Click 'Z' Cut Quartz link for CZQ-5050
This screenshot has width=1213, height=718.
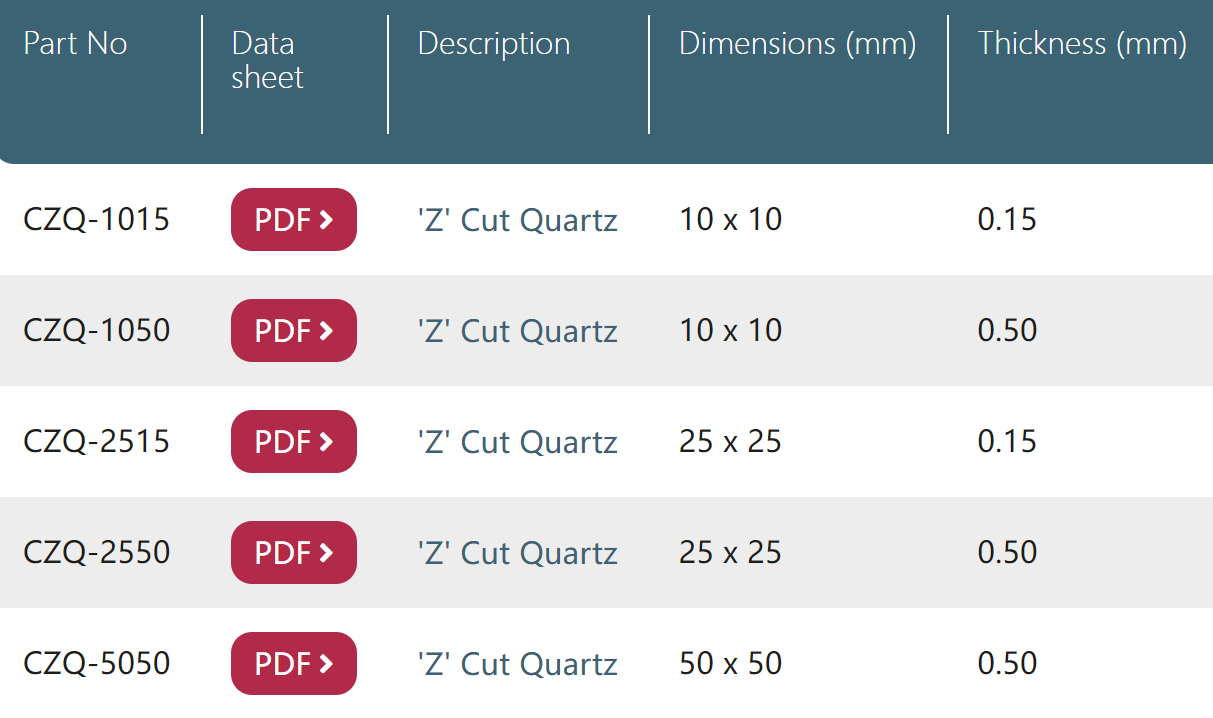point(518,664)
